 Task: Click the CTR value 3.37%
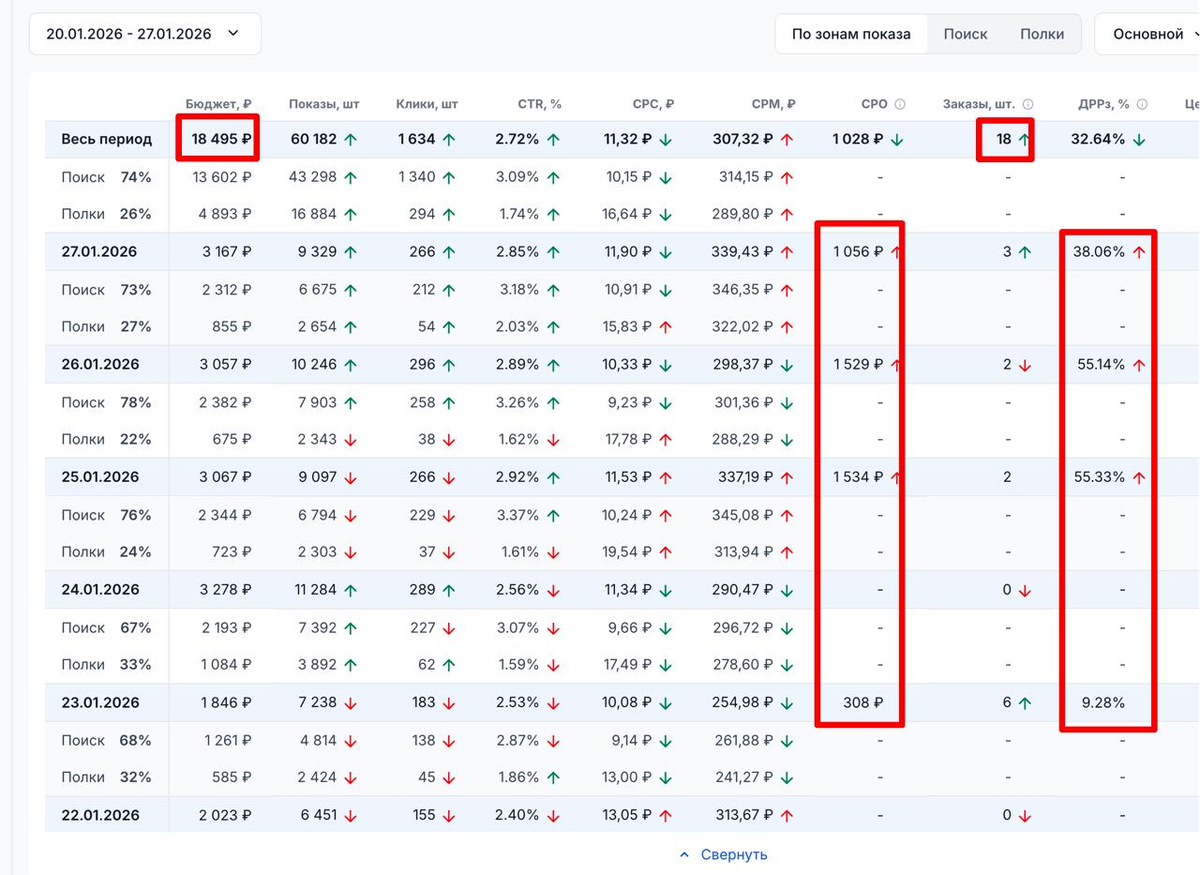pyautogui.click(x=517, y=515)
